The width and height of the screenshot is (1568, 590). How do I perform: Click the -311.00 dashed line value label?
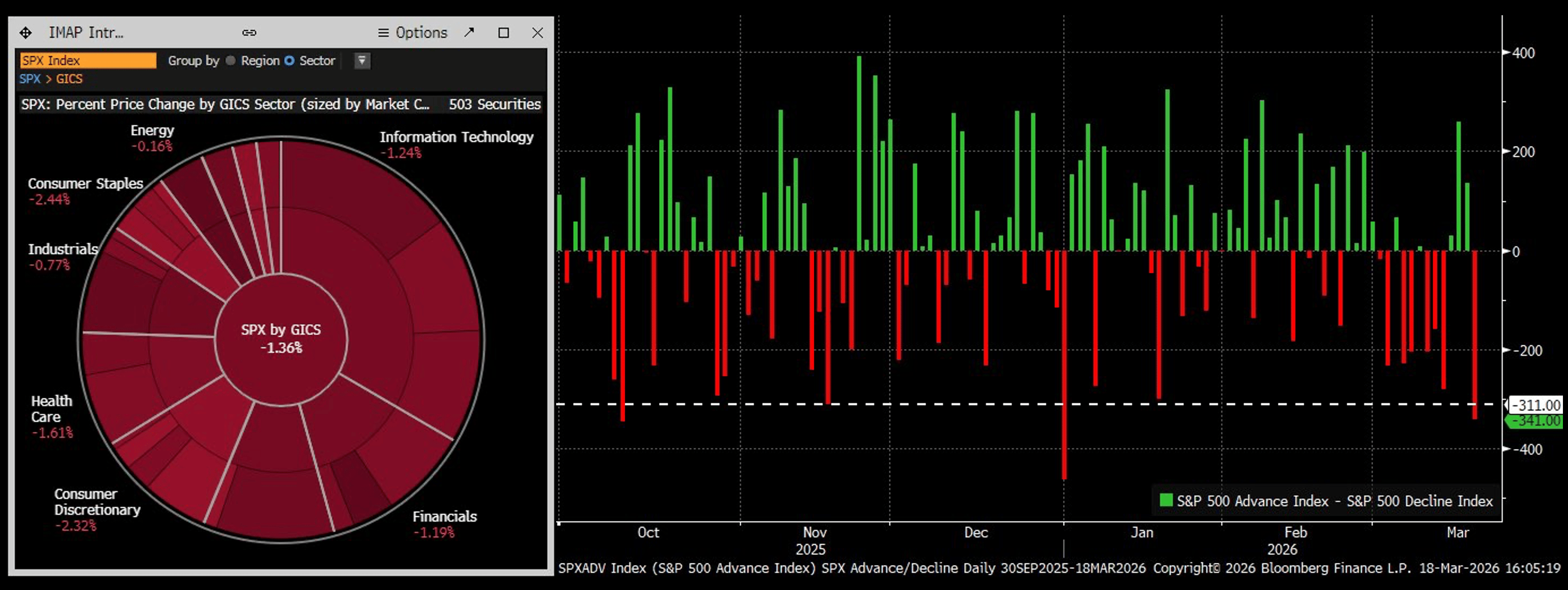click(x=1537, y=405)
